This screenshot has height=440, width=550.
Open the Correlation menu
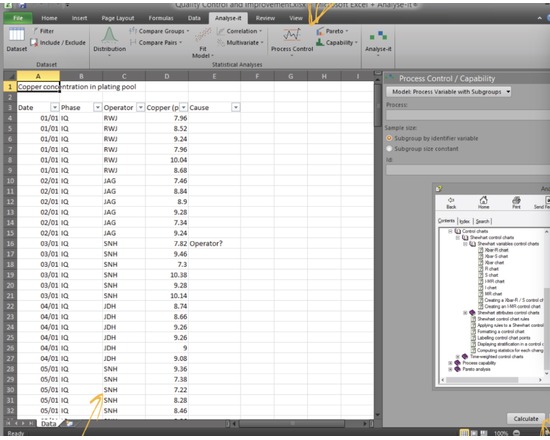coord(240,31)
